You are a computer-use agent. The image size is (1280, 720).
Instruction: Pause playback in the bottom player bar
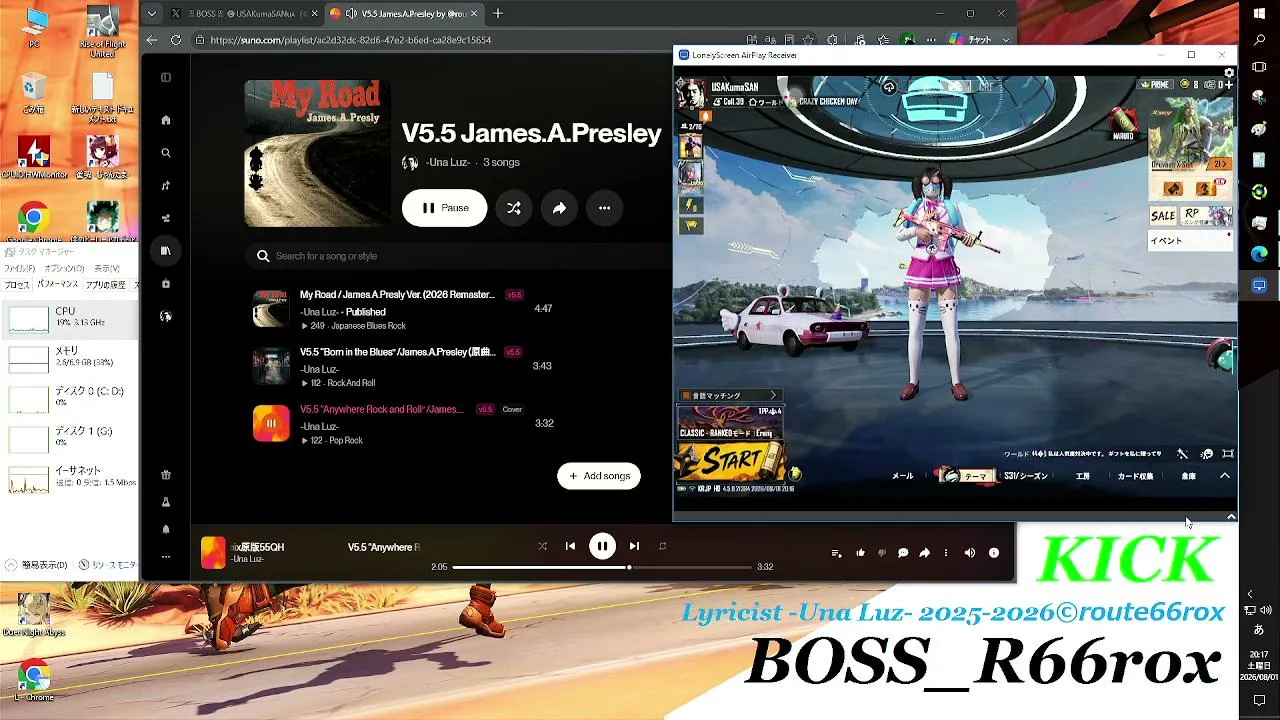click(602, 546)
